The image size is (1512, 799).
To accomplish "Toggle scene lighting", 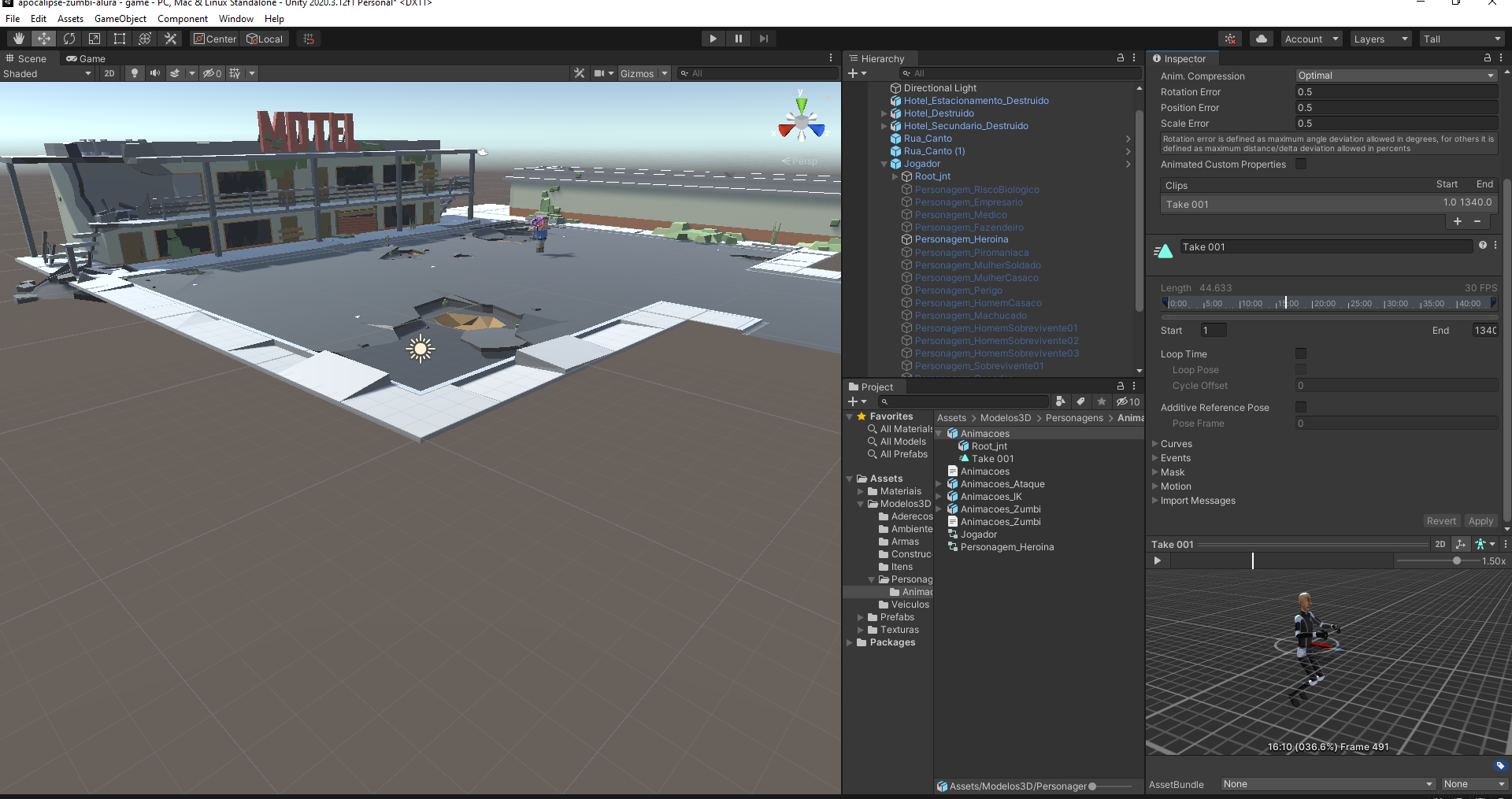I will click(135, 73).
